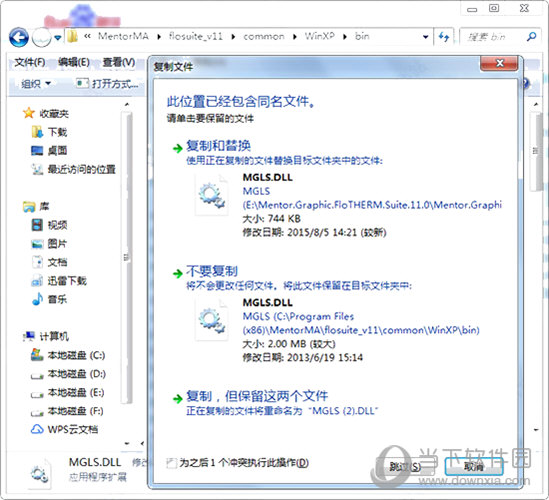Open 桌面 in the navigation pane
The width and height of the screenshot is (549, 500).
pyautogui.click(x=49, y=151)
